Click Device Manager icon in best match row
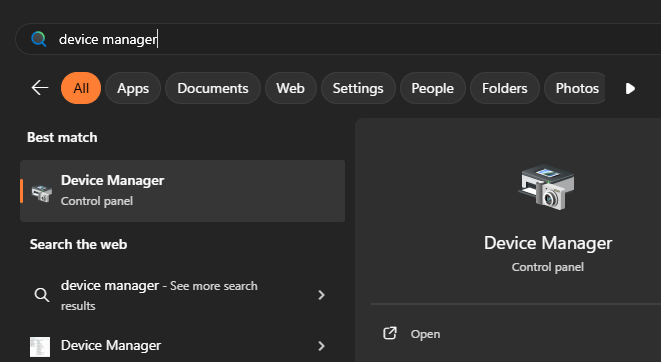Image resolution: width=661 pixels, height=362 pixels. coord(42,193)
